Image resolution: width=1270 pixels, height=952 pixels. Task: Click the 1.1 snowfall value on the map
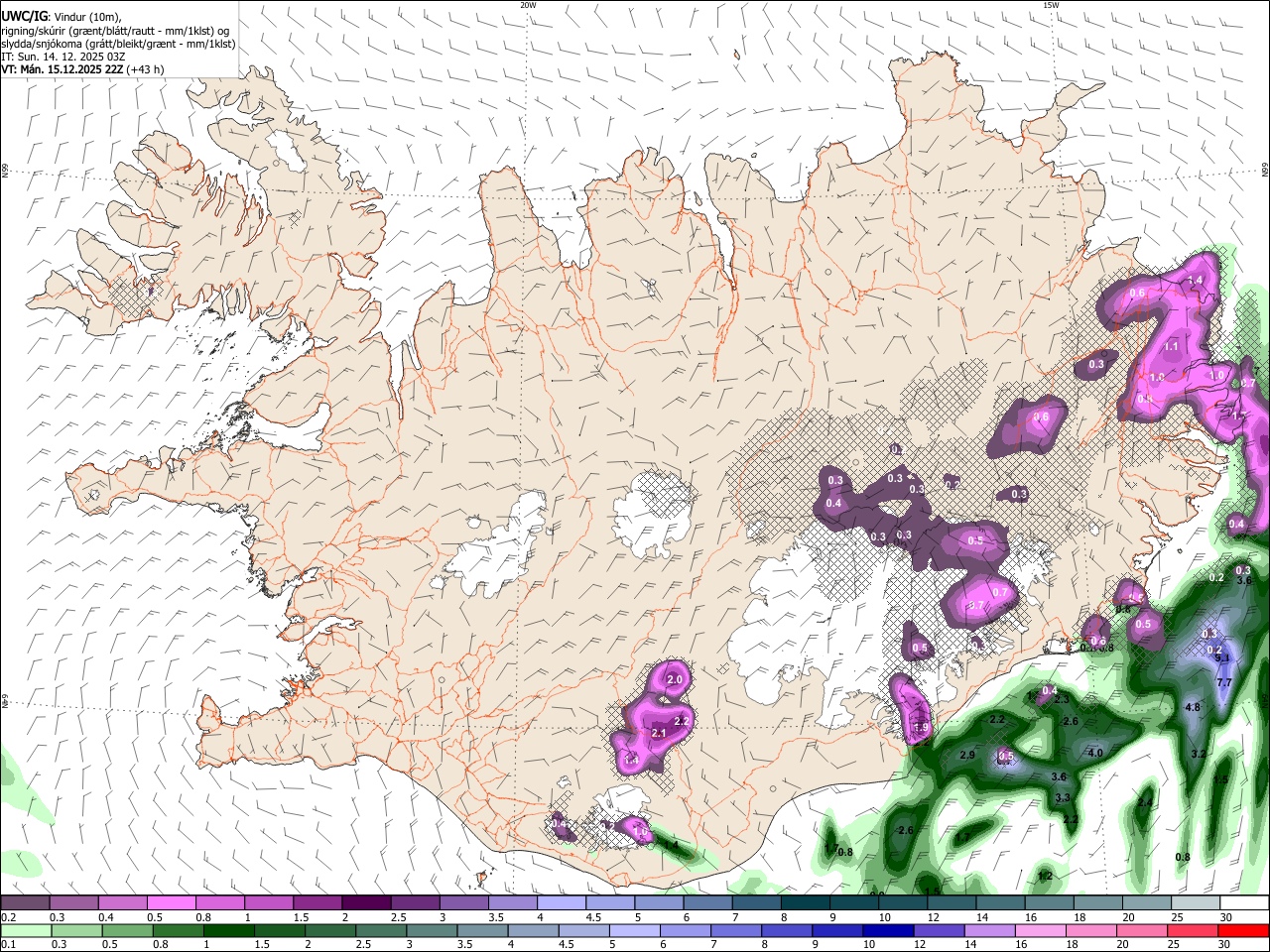(1172, 347)
